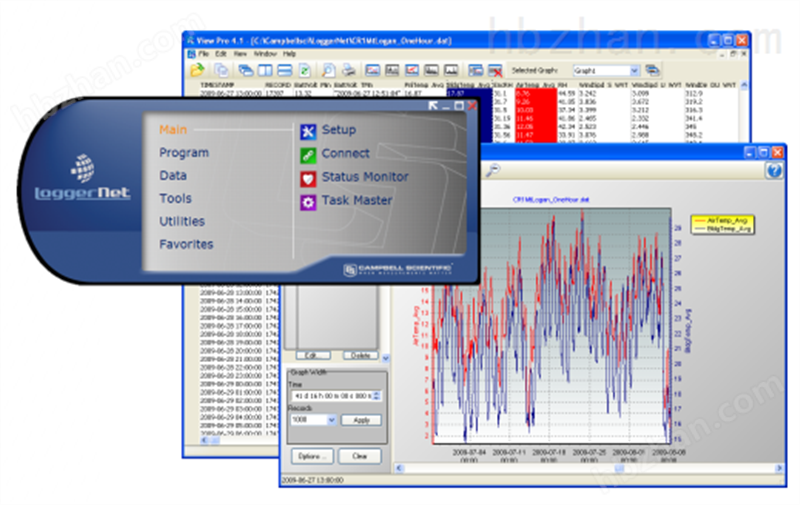
Task: Switch to the Utilities category
Action: click(x=182, y=221)
